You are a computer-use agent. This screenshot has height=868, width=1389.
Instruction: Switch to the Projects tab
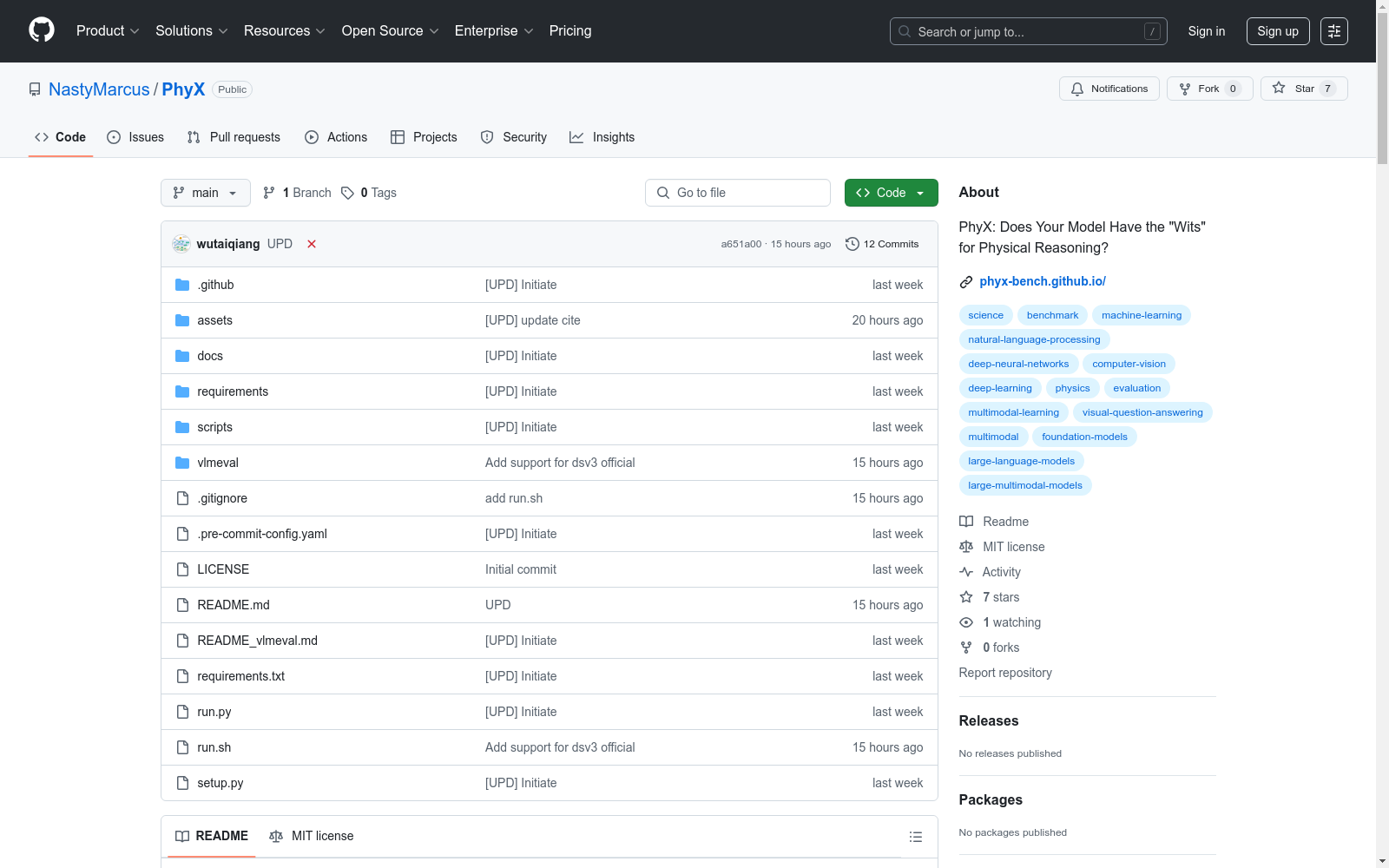point(424,137)
